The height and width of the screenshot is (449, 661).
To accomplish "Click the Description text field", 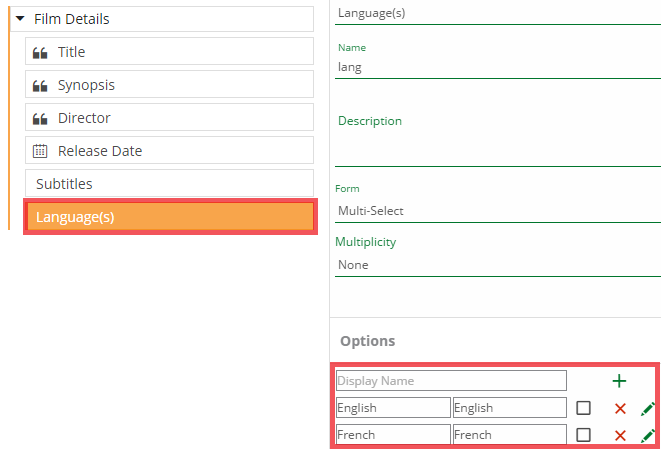I will coord(497,148).
